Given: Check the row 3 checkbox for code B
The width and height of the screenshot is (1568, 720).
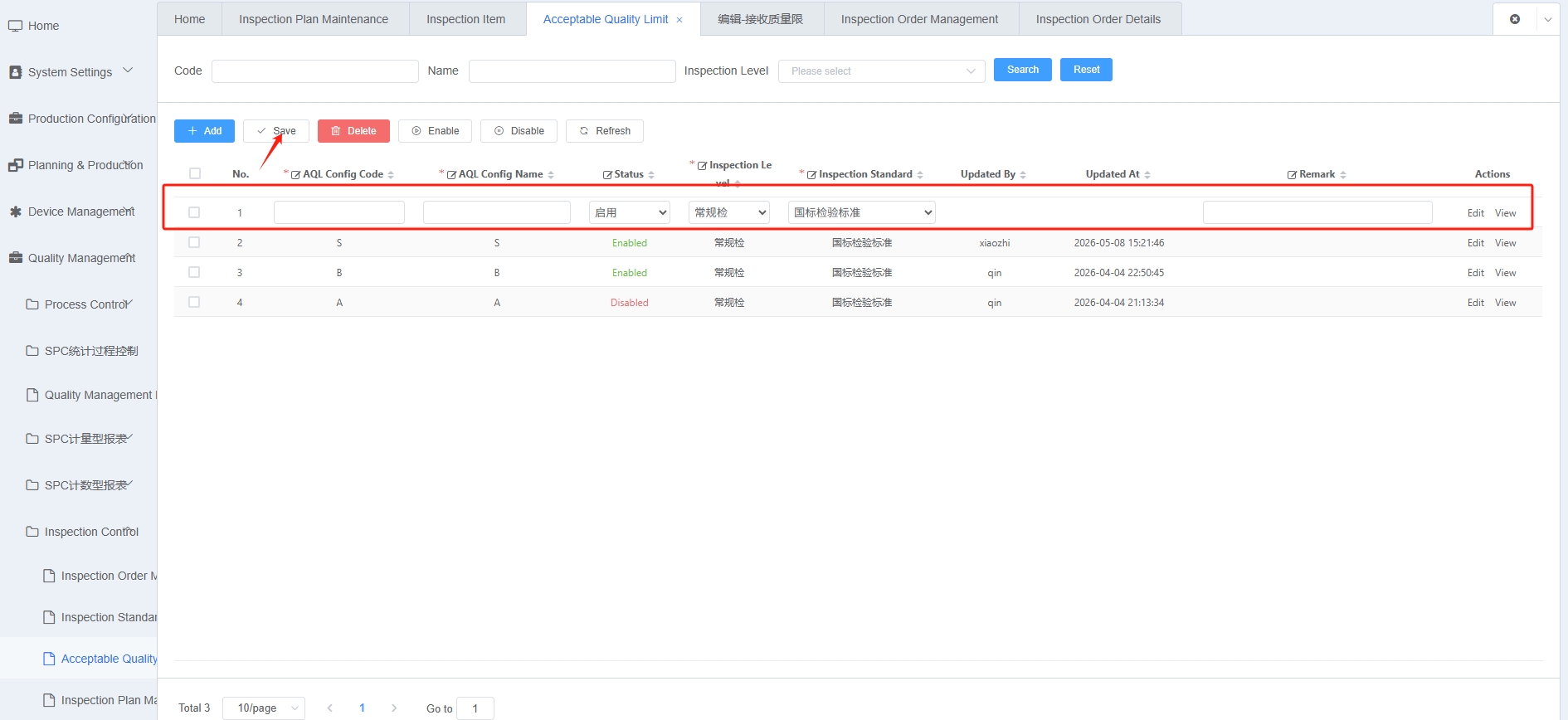Looking at the screenshot, I should pos(194,272).
